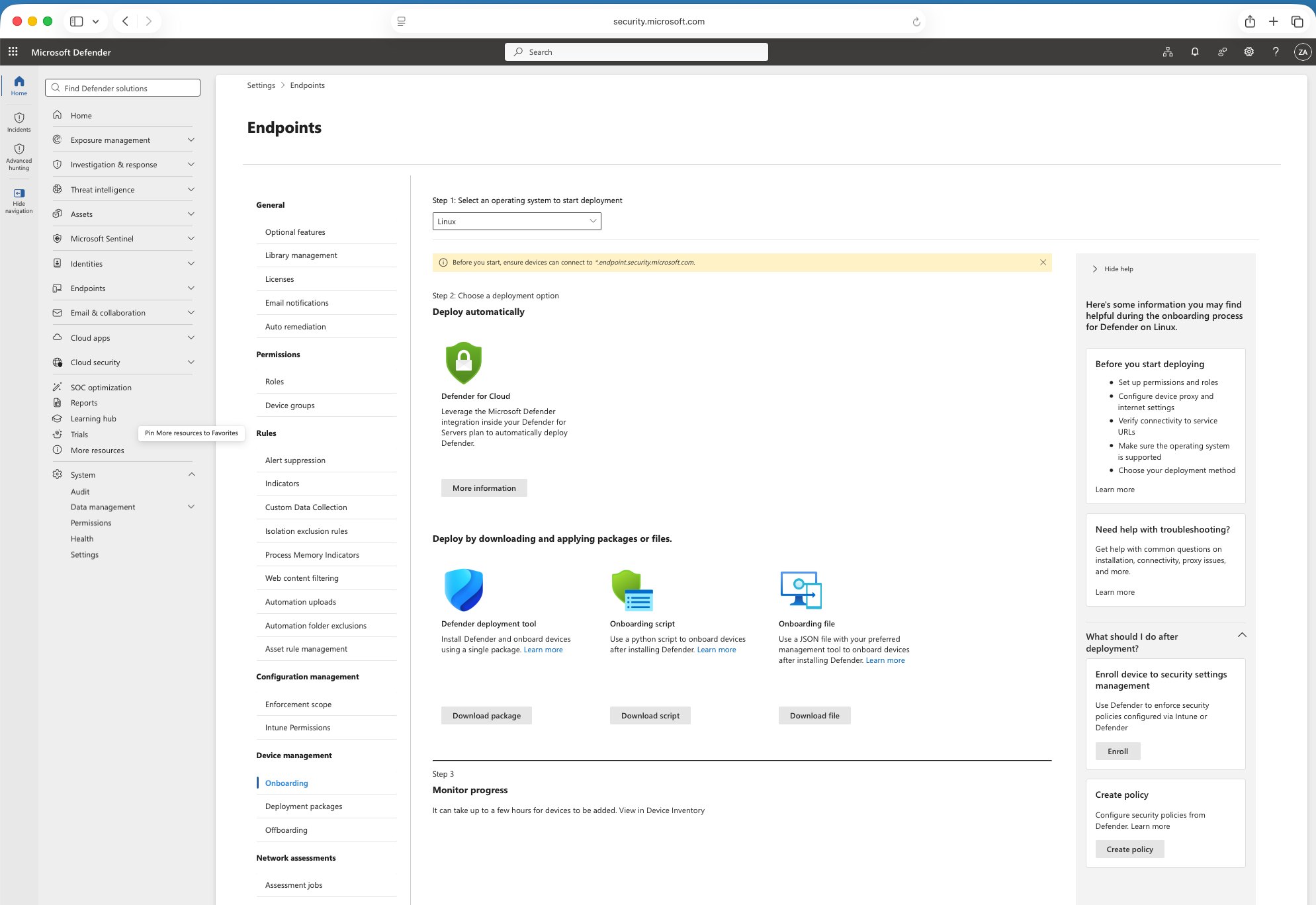The width and height of the screenshot is (1316, 905).
Task: Click the top Search box
Action: pos(636,52)
